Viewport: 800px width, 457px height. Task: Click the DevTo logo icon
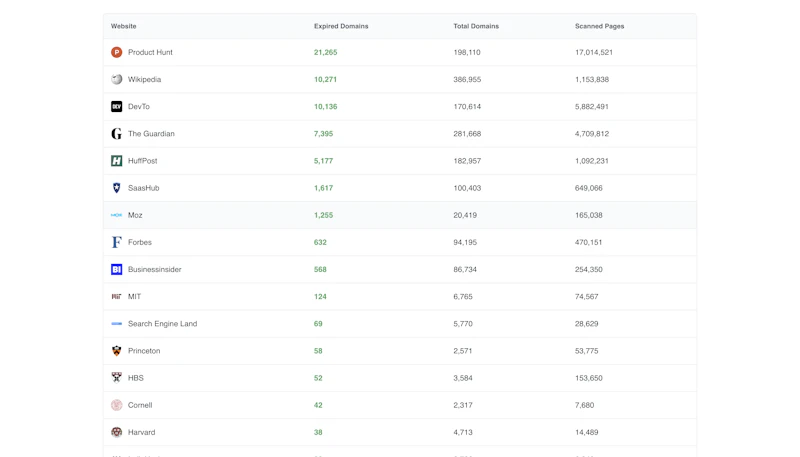click(x=116, y=106)
